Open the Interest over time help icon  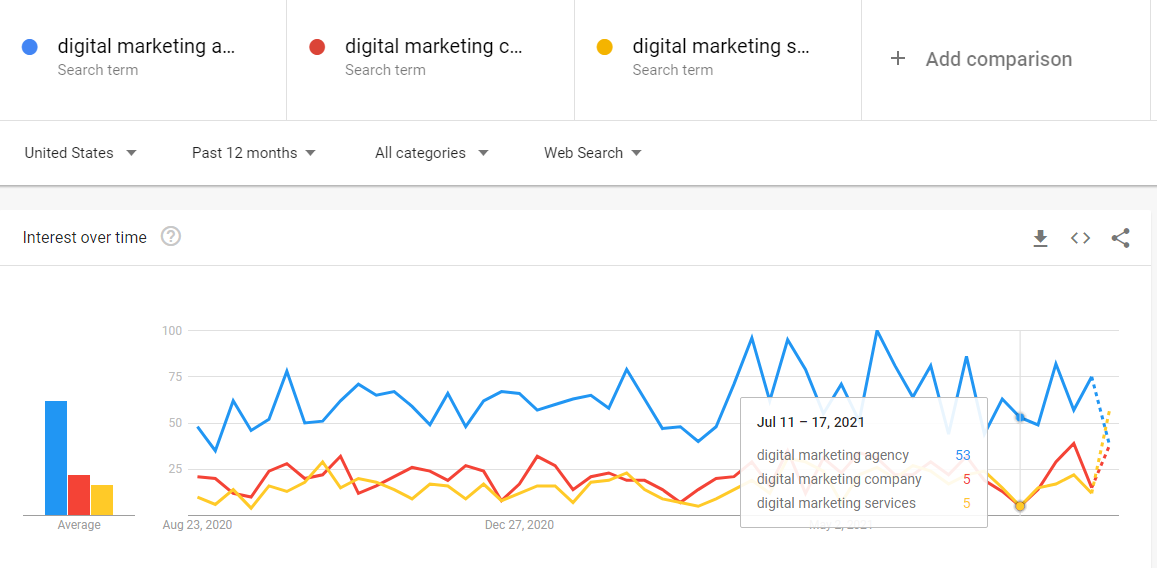coord(171,237)
